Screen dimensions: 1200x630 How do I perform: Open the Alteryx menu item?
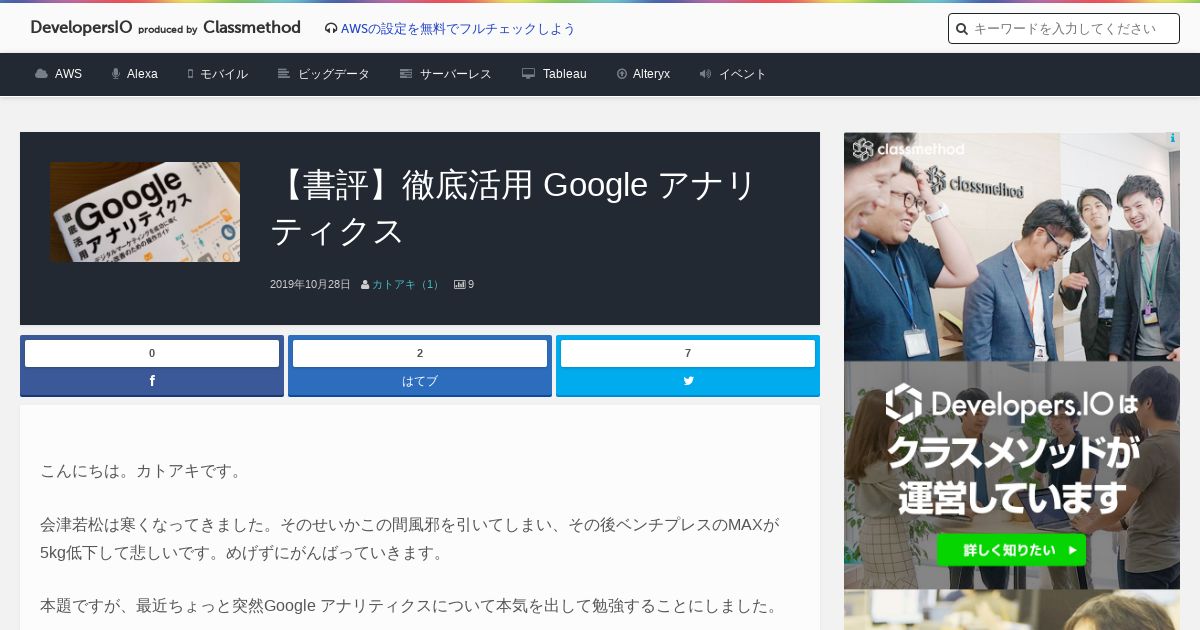click(651, 74)
